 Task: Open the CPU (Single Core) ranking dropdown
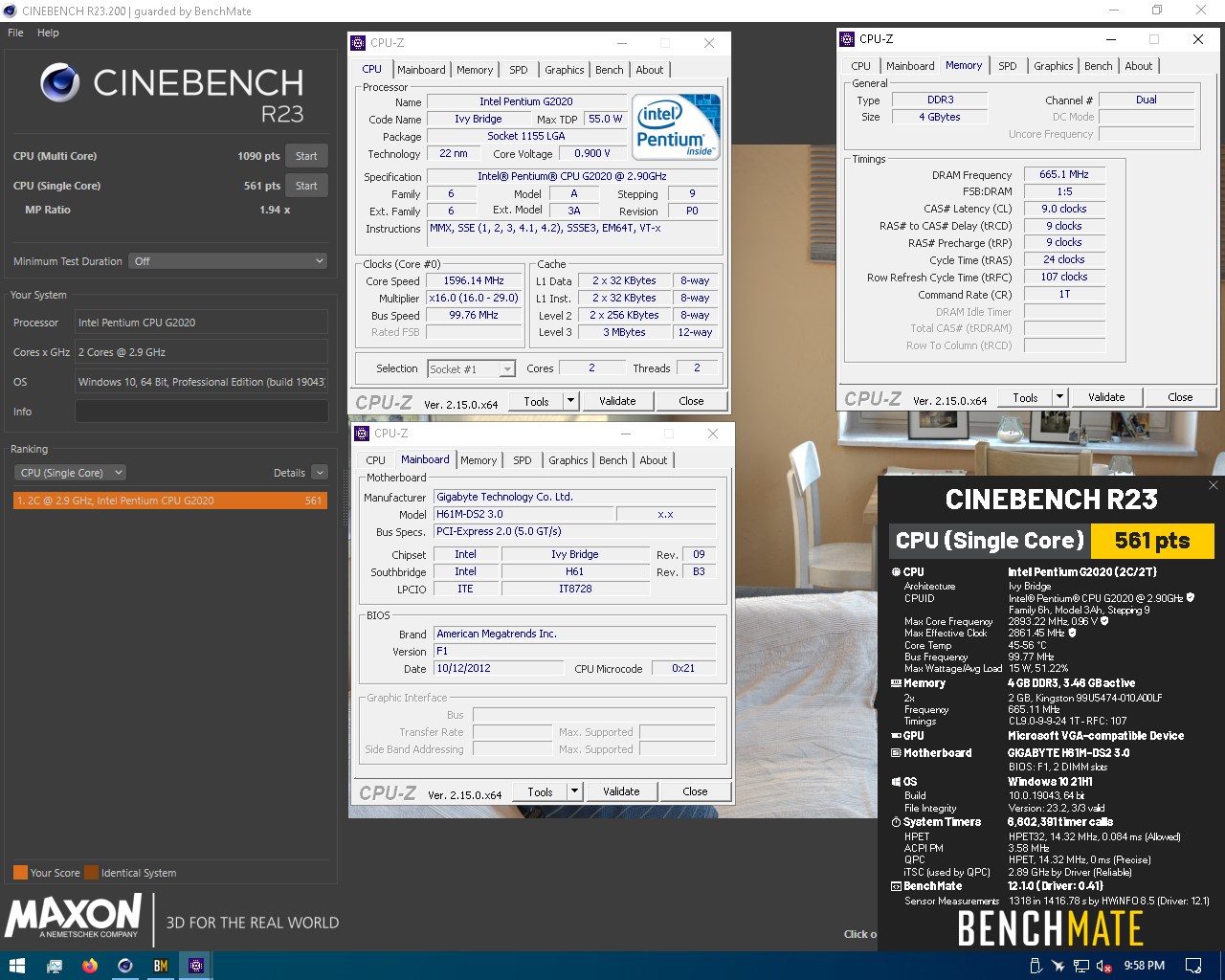coord(70,473)
